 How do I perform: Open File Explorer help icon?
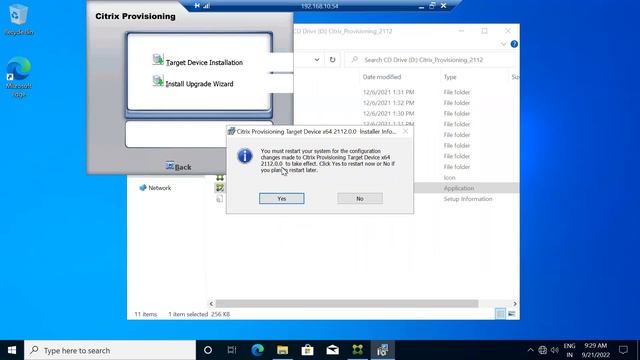[x=514, y=44]
